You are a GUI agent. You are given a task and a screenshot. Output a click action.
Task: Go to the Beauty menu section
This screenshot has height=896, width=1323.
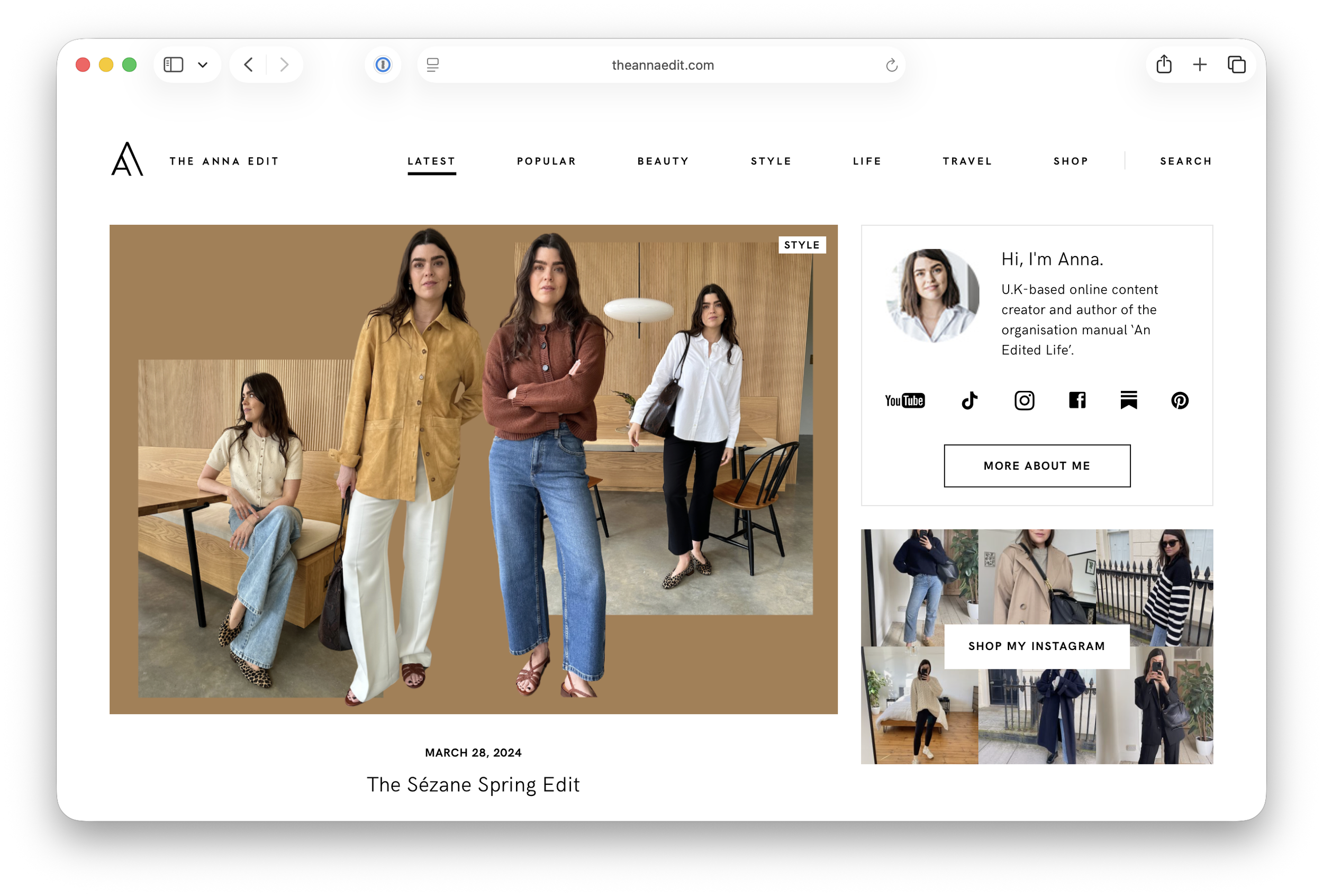pyautogui.click(x=663, y=161)
